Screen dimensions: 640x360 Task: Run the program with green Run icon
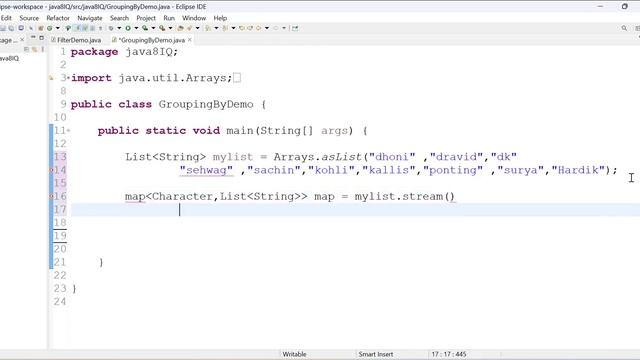pyautogui.click(x=128, y=28)
